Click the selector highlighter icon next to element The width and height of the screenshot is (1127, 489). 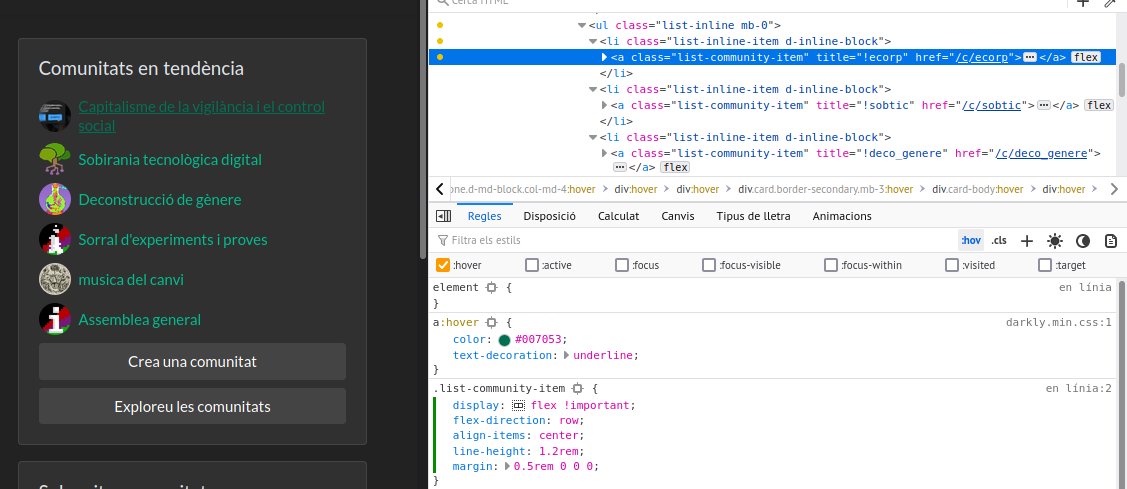tap(491, 288)
